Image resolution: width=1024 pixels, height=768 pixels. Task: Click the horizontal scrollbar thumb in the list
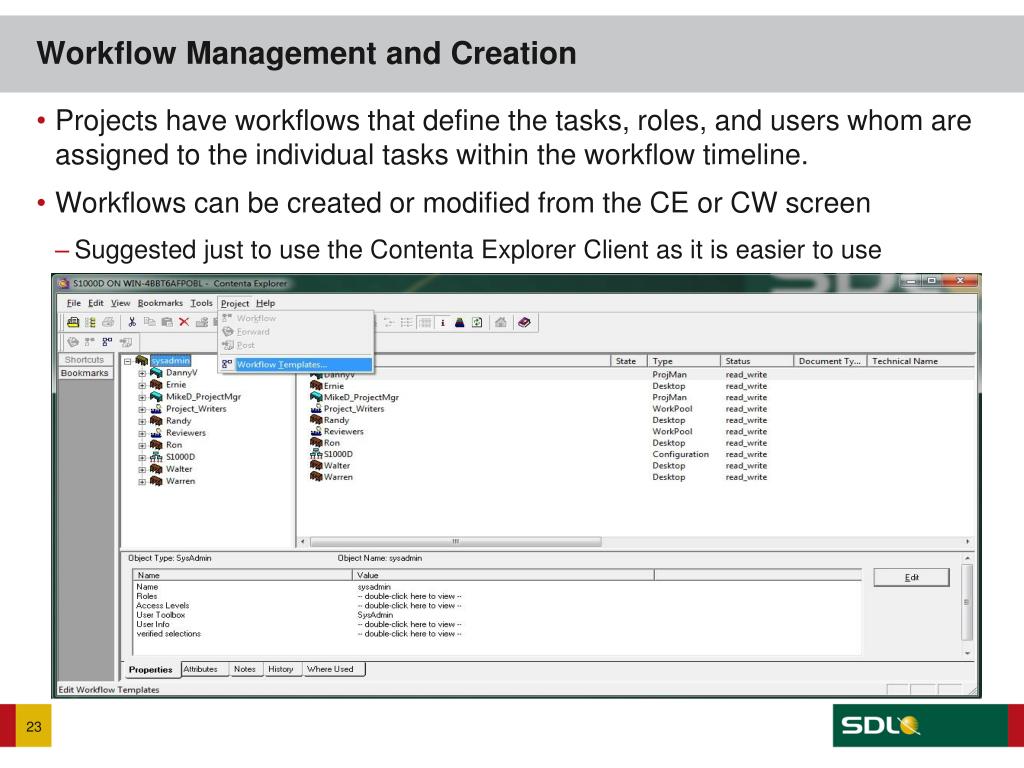click(455, 541)
